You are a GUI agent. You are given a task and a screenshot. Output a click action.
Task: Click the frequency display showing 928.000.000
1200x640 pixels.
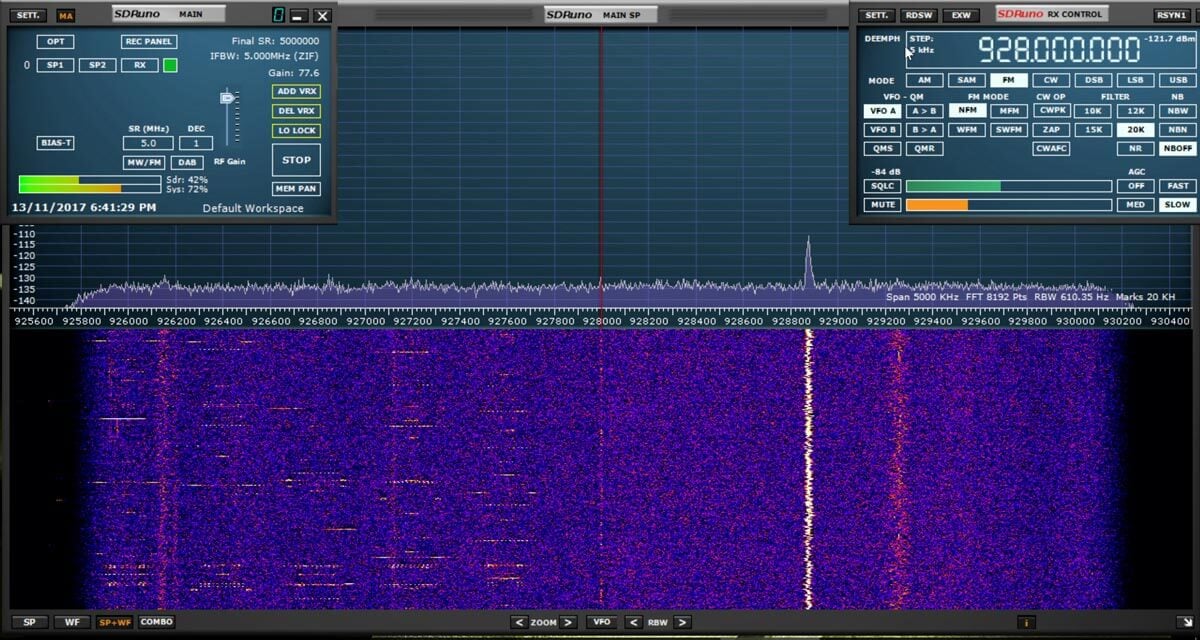1060,47
